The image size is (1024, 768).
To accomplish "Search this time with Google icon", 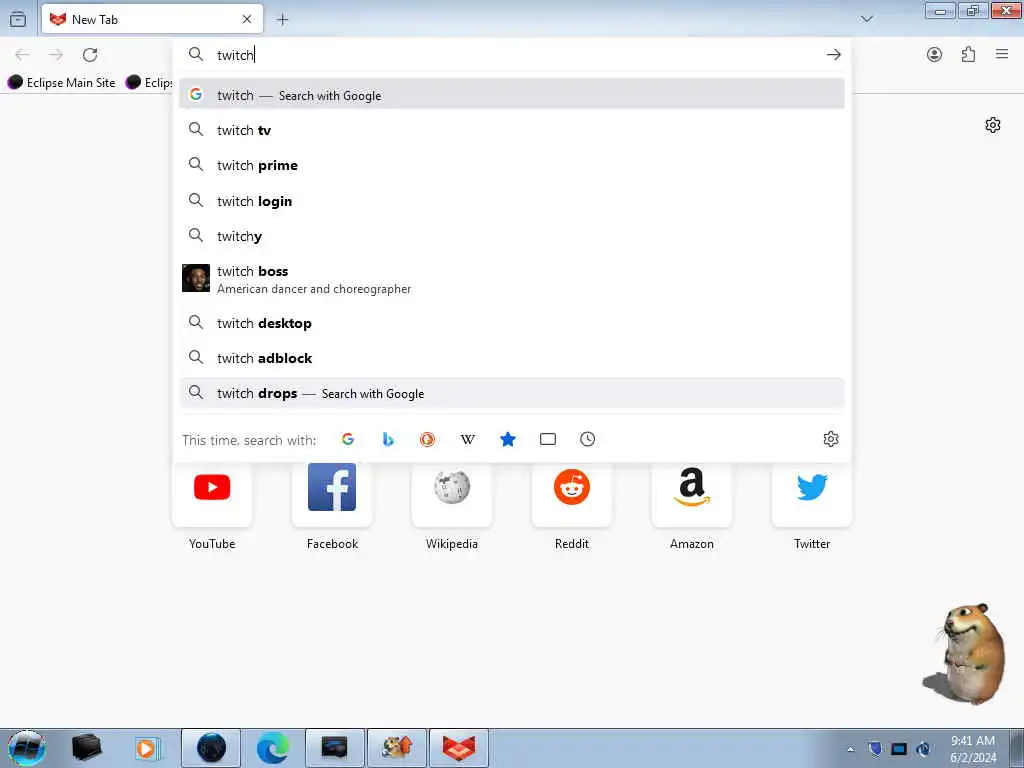I will pyautogui.click(x=347, y=440).
